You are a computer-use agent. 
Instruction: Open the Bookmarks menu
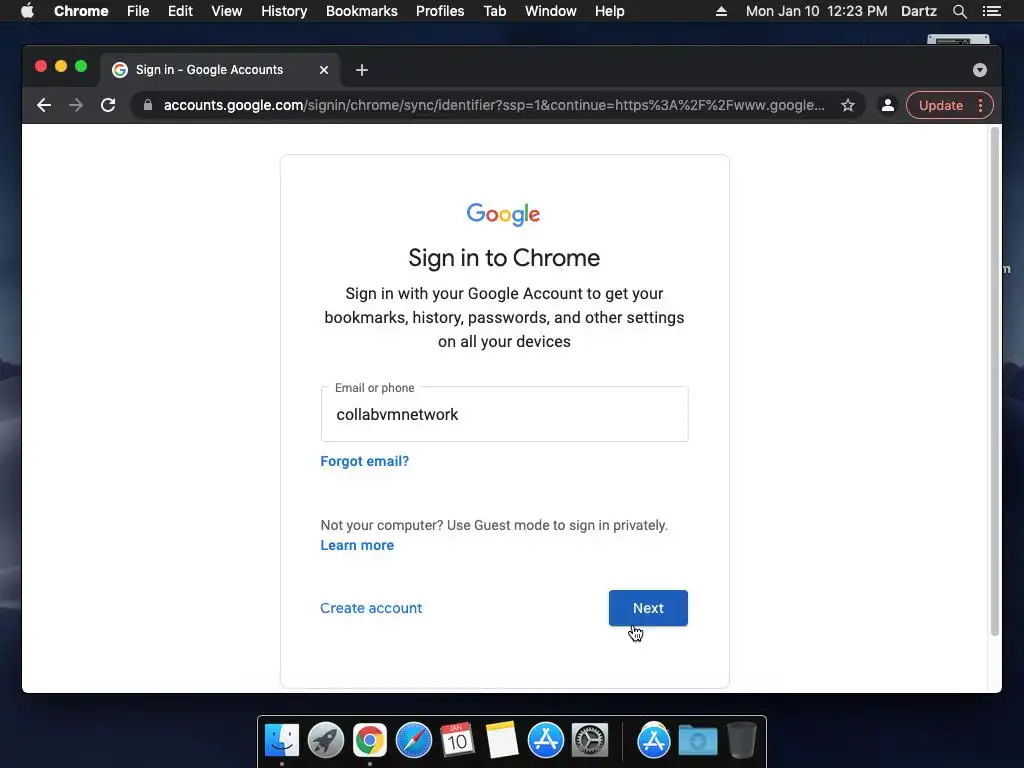point(361,11)
